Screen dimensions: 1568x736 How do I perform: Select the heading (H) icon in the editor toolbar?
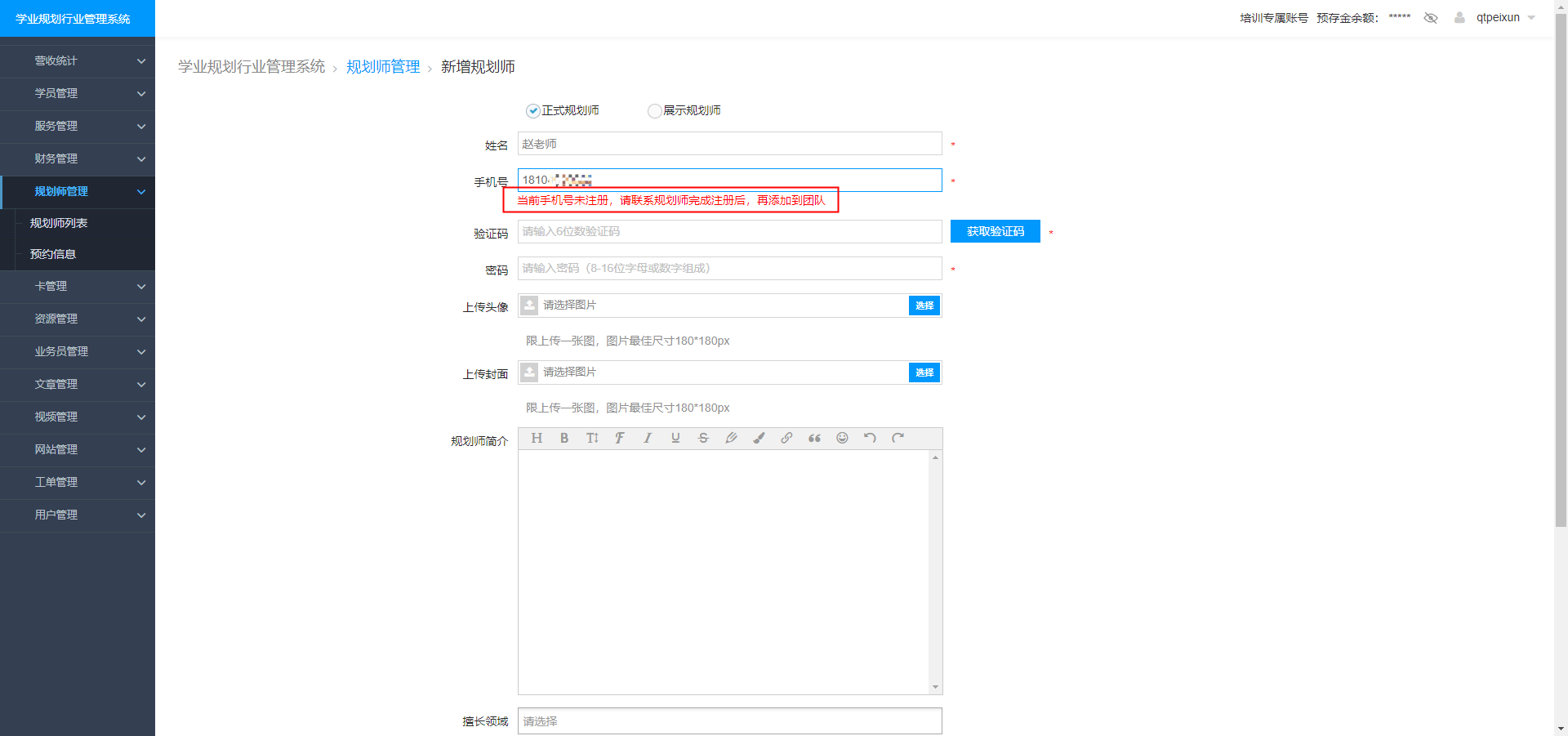point(537,438)
